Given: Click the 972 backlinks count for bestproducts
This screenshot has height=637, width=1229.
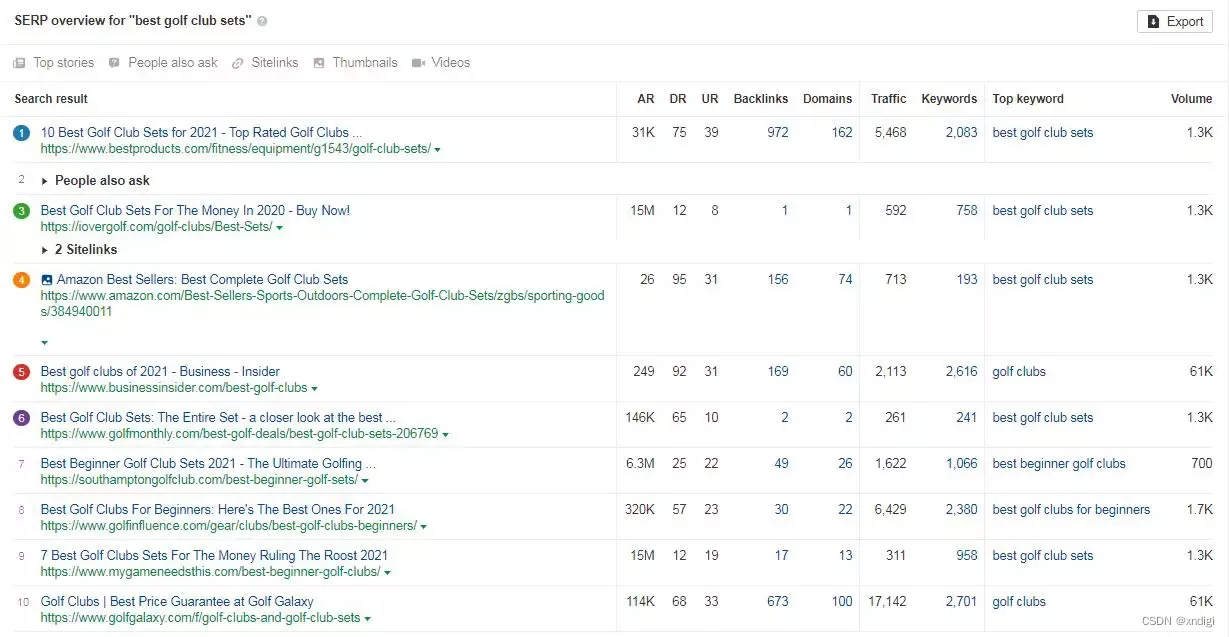Looking at the screenshot, I should (x=777, y=133).
